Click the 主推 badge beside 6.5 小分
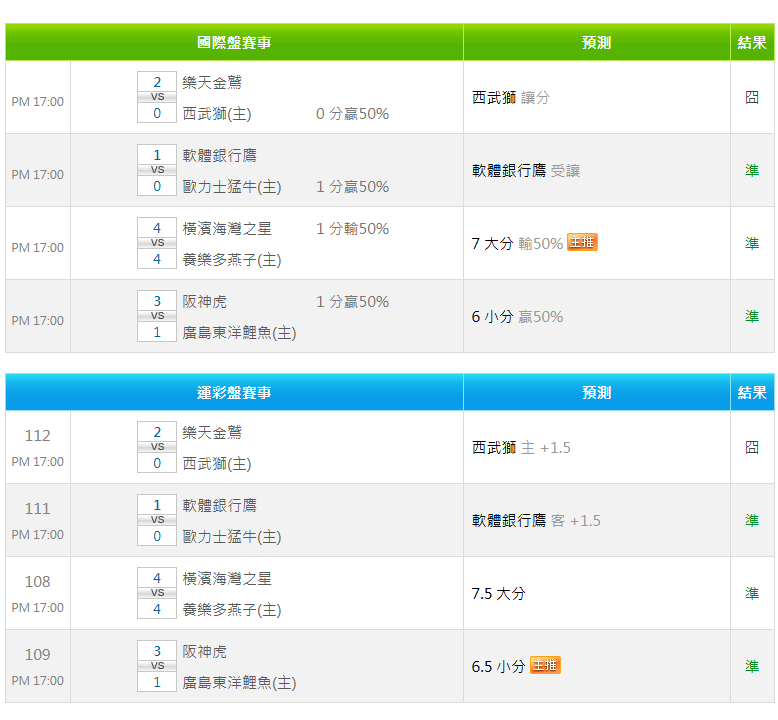778x720 pixels. 545,665
